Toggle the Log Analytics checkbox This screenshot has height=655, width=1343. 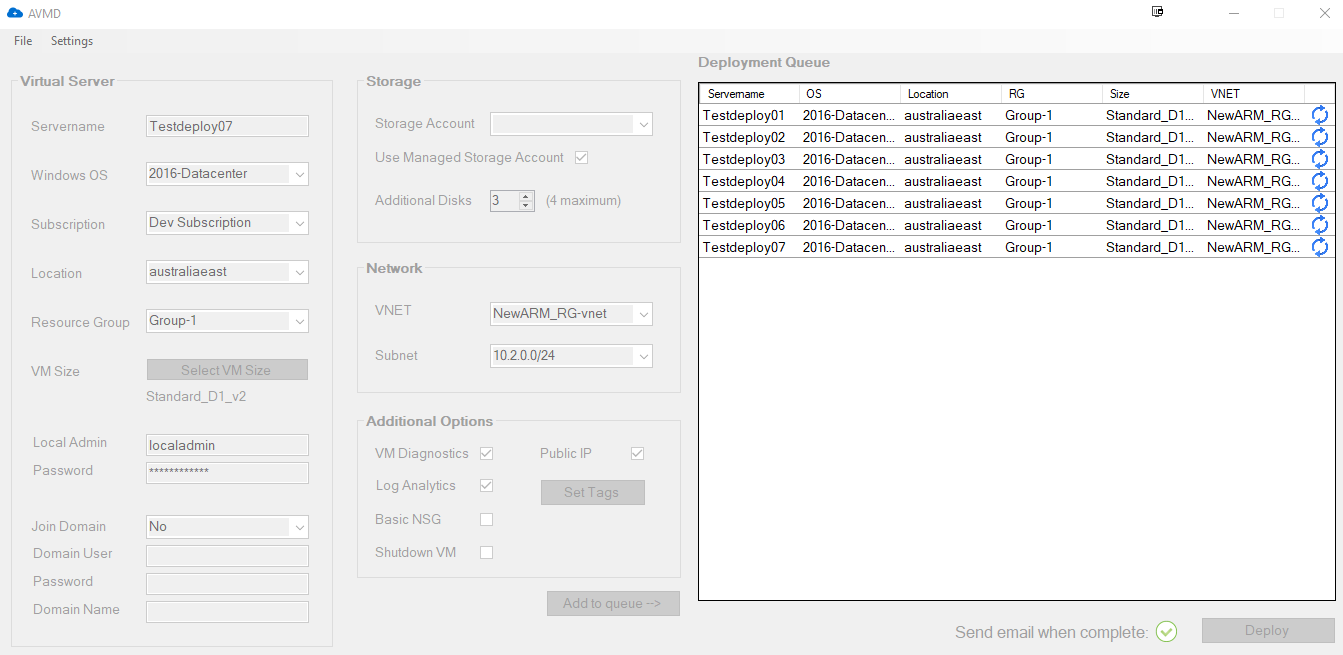[x=486, y=486]
